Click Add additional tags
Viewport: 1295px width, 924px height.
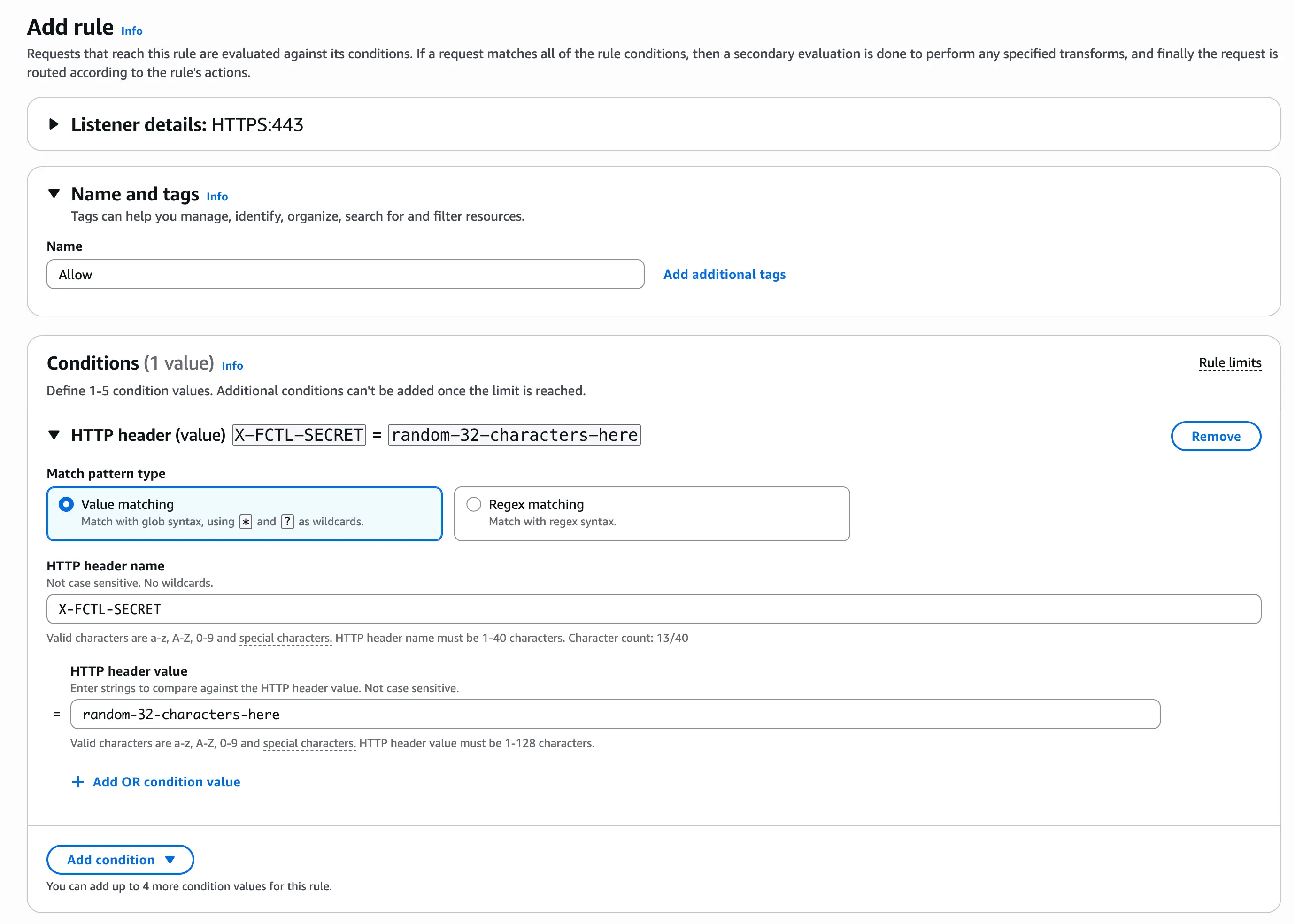pyautogui.click(x=724, y=274)
